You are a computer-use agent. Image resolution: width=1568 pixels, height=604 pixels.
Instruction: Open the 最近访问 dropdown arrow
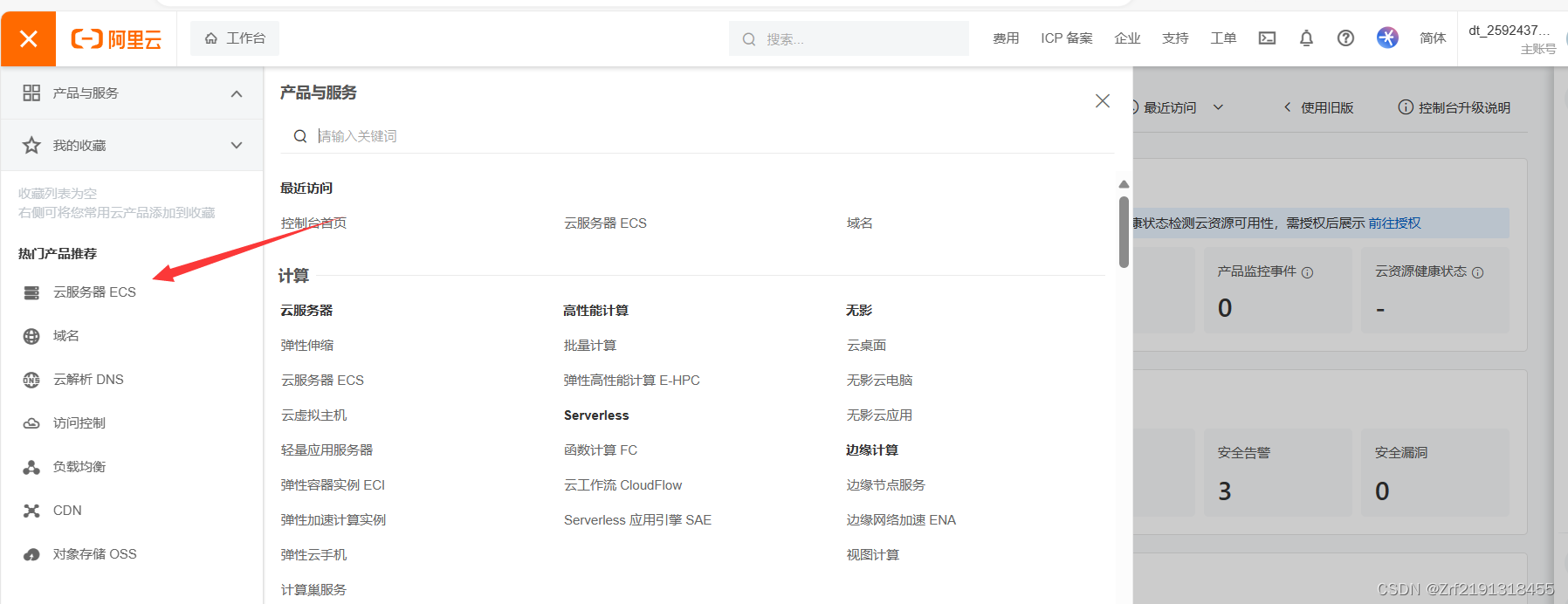[1218, 107]
